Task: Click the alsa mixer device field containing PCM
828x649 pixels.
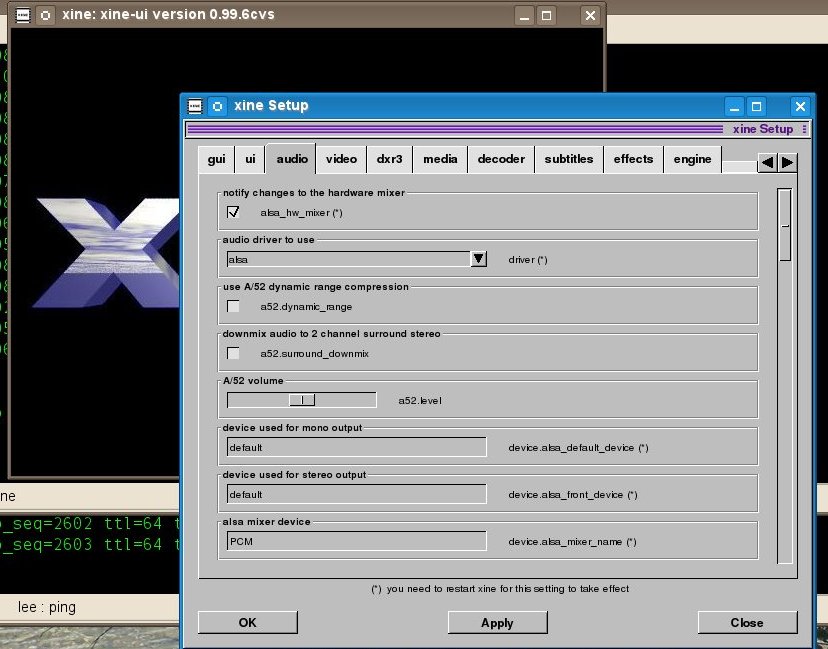Action: pyautogui.click(x=356, y=541)
